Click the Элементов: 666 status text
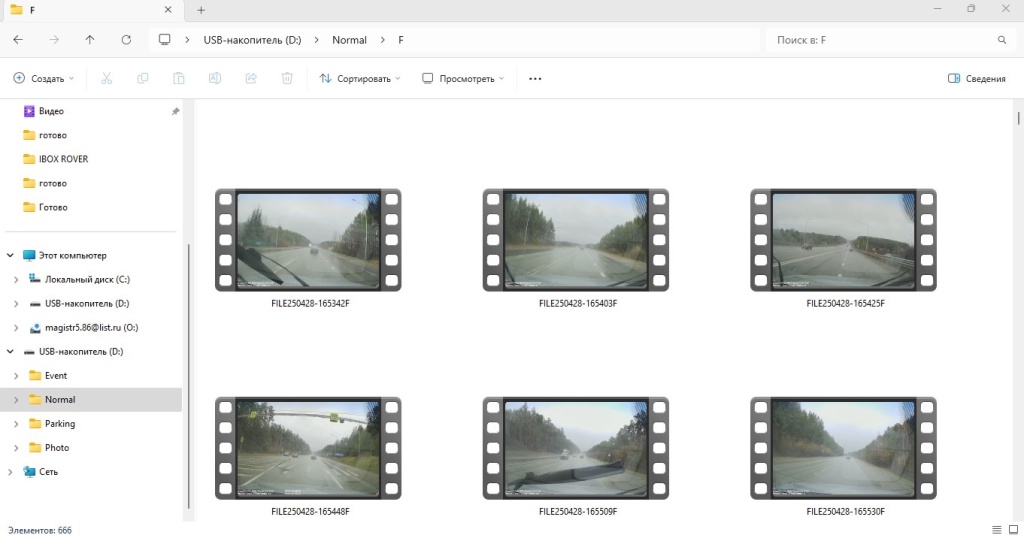Screen dimensions: 1024x538 [x=40, y=530]
